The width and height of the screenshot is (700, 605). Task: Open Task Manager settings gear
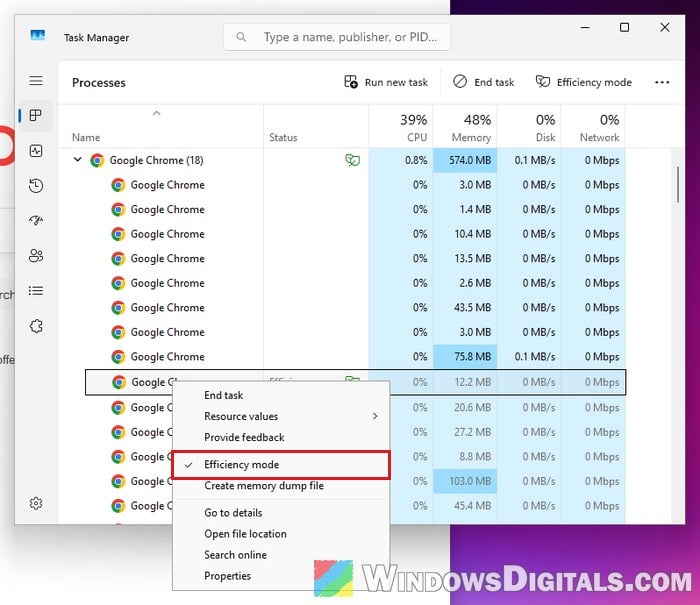pos(36,503)
